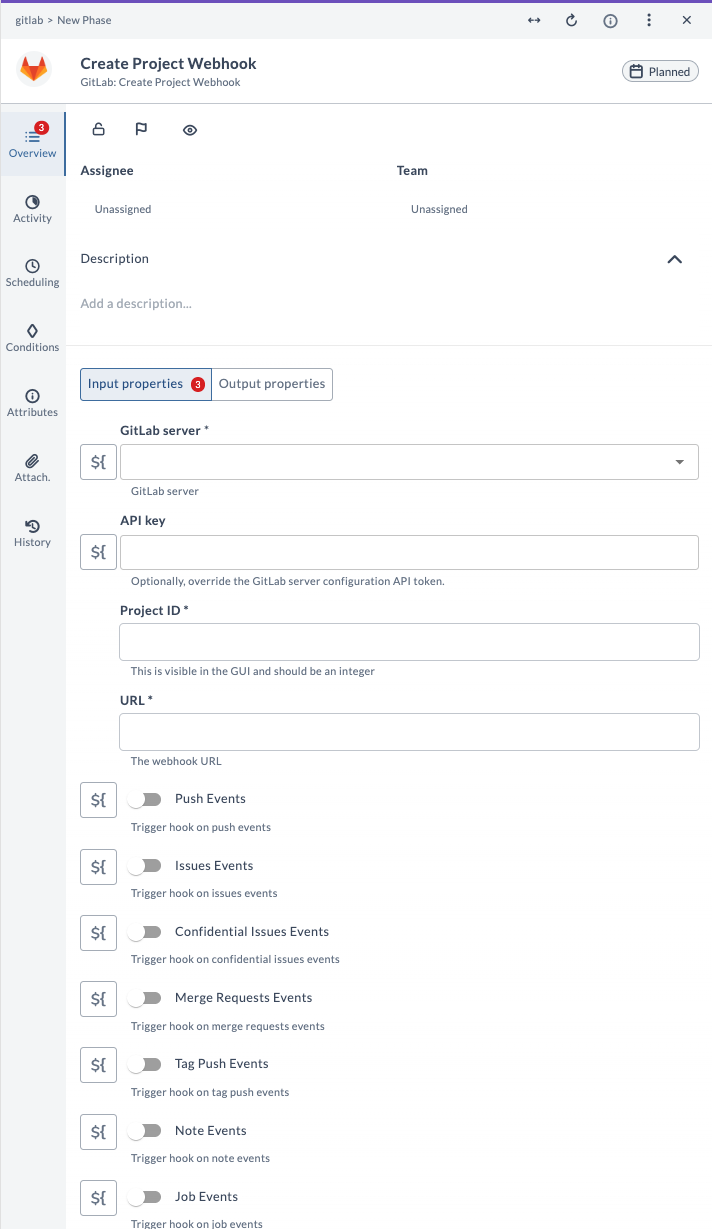Click the New Phase breadcrumb
Screen dimensions: 712x1229
85,20
